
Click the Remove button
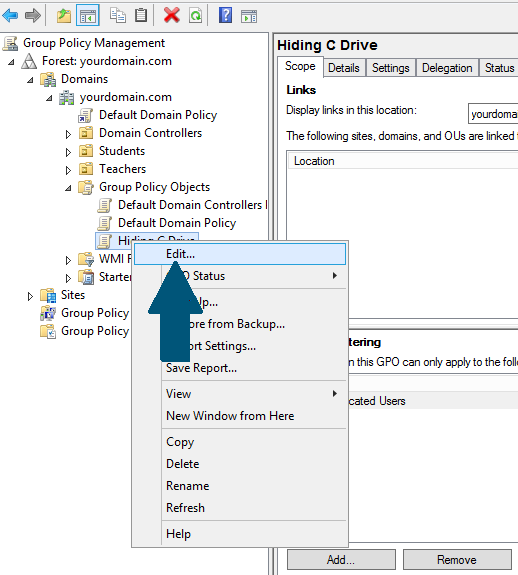pyautogui.click(x=457, y=560)
